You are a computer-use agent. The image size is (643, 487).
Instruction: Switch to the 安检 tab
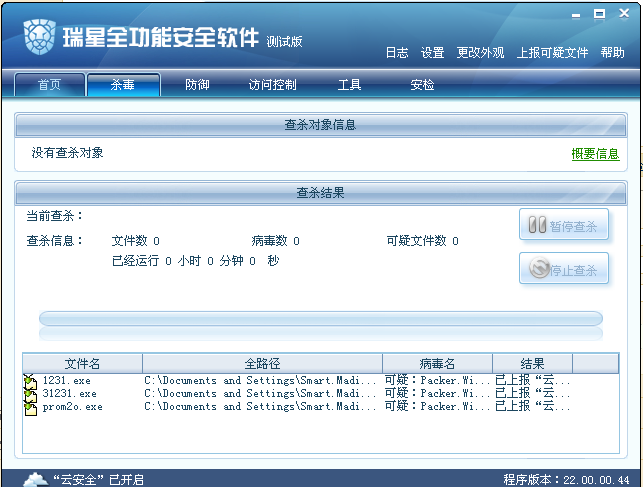[x=422, y=85]
